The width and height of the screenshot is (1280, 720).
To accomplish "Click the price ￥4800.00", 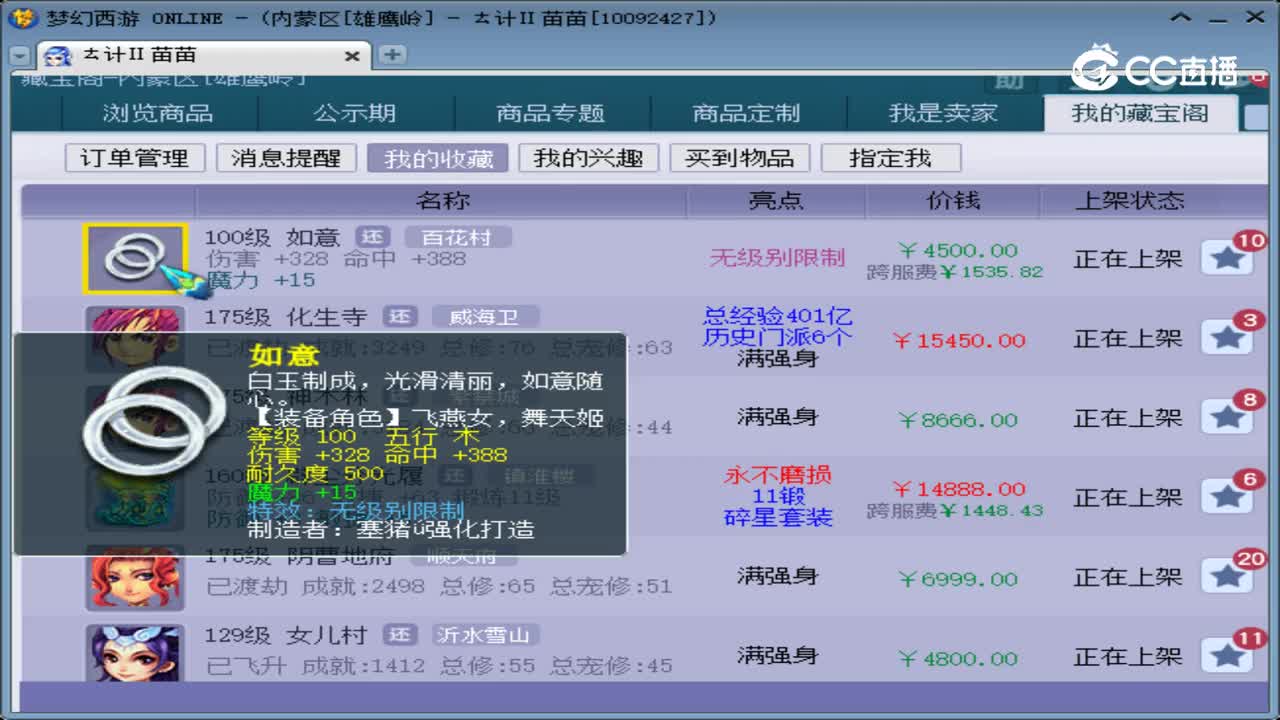I will (957, 659).
